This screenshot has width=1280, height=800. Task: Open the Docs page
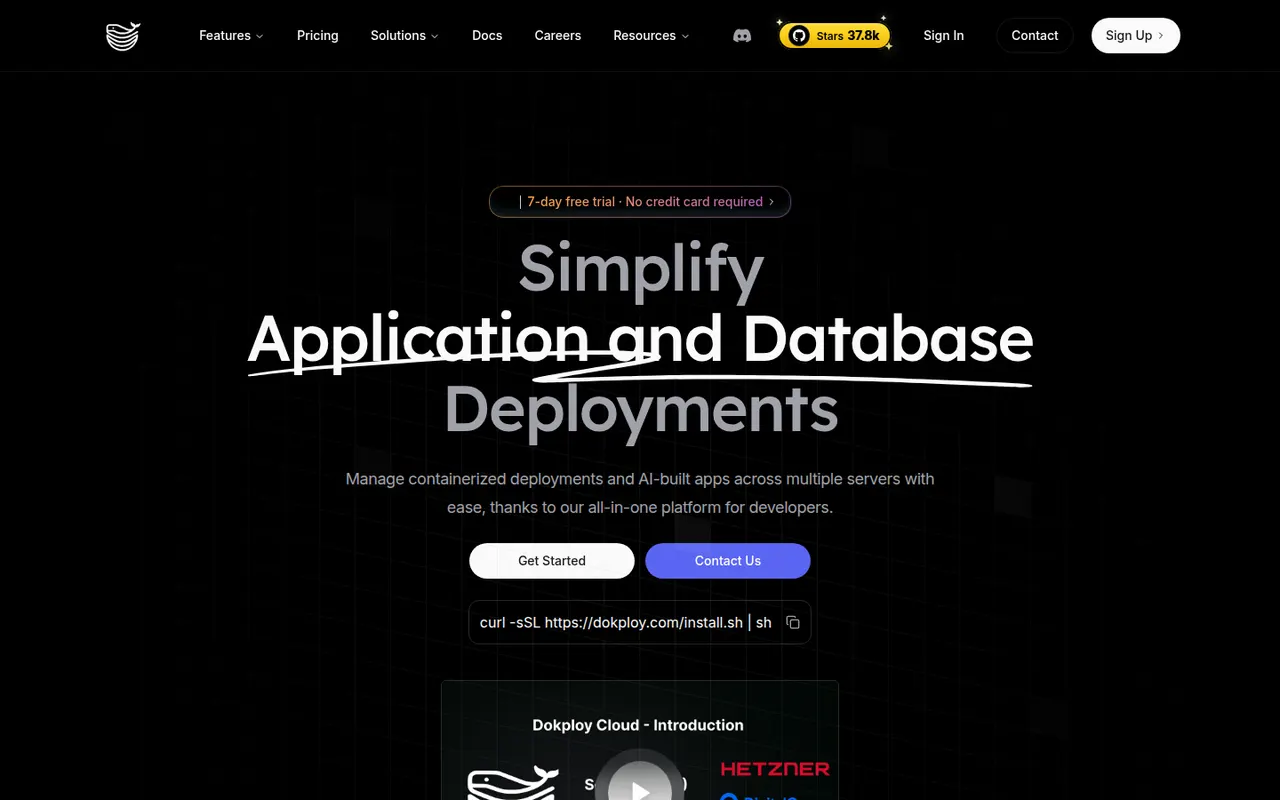[x=487, y=36]
